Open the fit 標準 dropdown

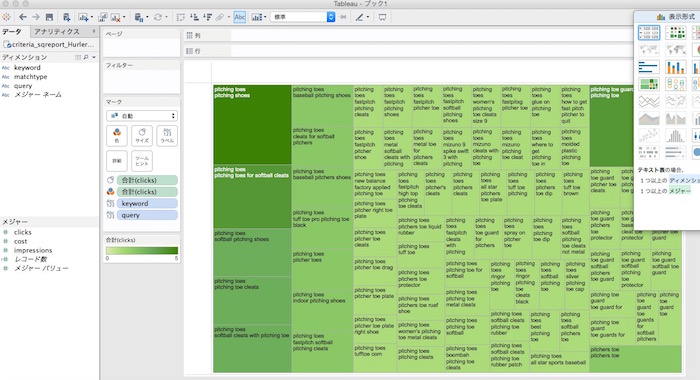coord(303,17)
